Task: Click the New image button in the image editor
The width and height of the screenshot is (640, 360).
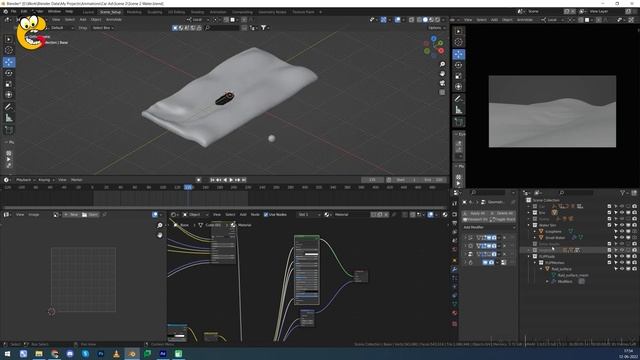Action: (x=71, y=215)
